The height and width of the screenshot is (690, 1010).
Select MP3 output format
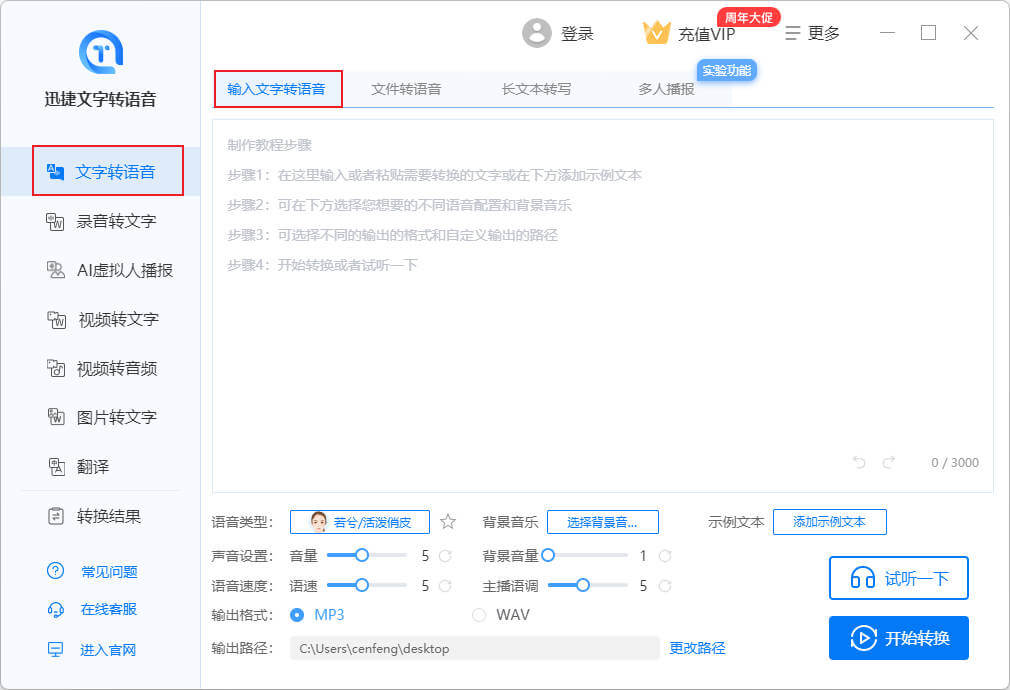tap(297, 615)
